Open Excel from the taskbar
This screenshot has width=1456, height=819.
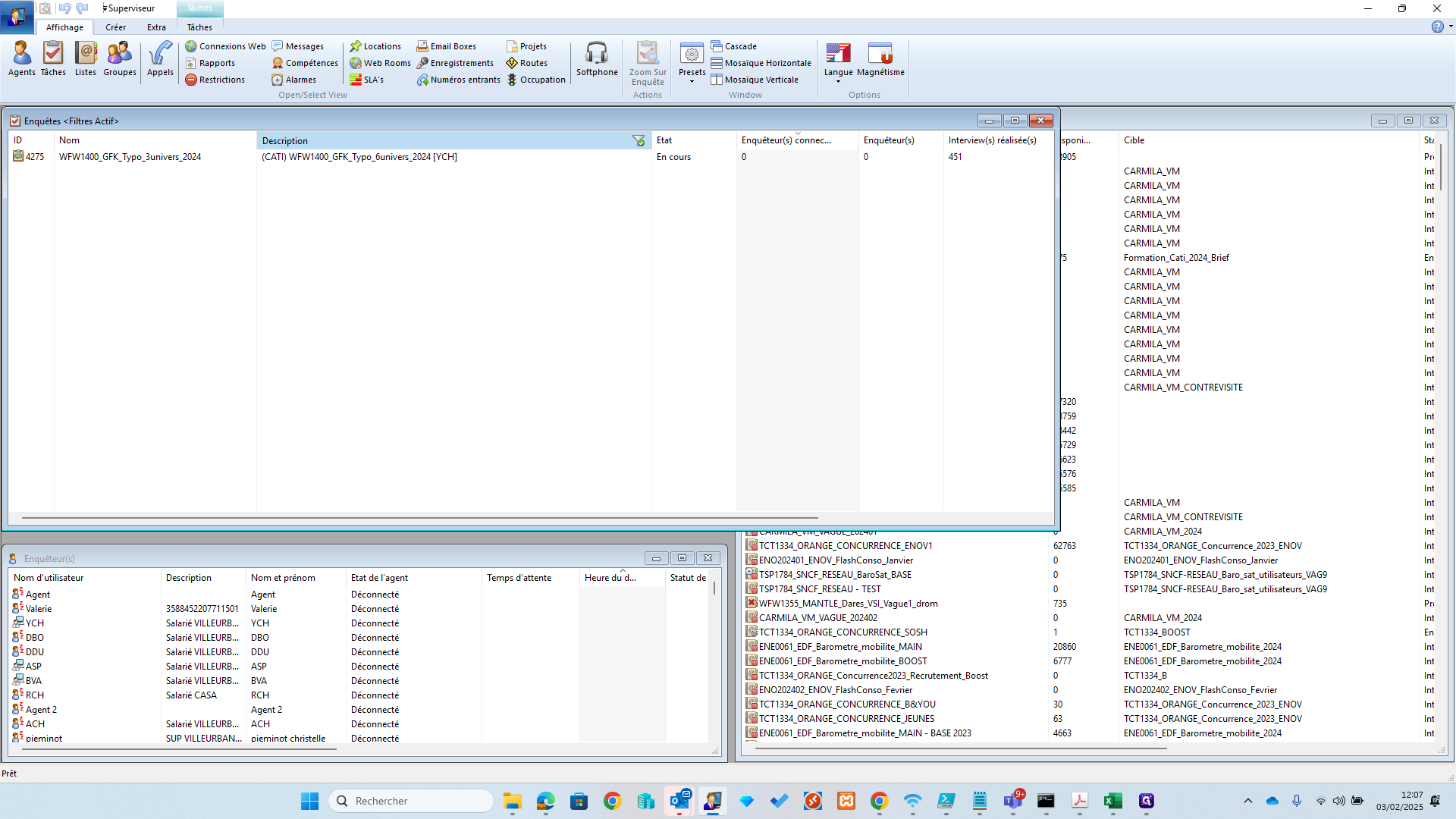coord(1112,801)
